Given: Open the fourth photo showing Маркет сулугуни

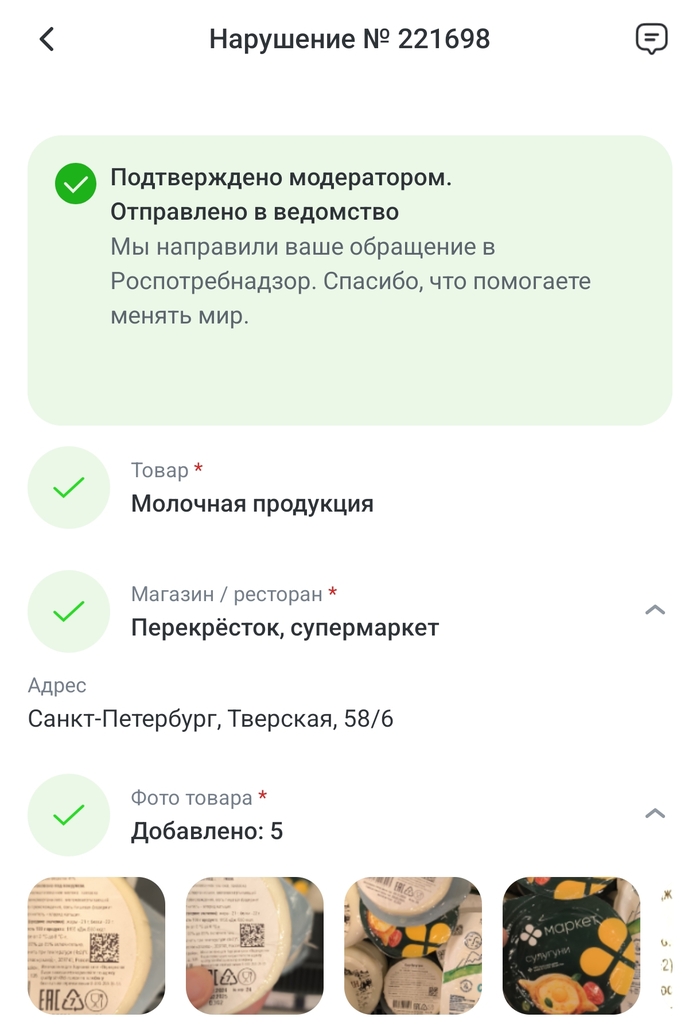Looking at the screenshot, I should pos(570,945).
